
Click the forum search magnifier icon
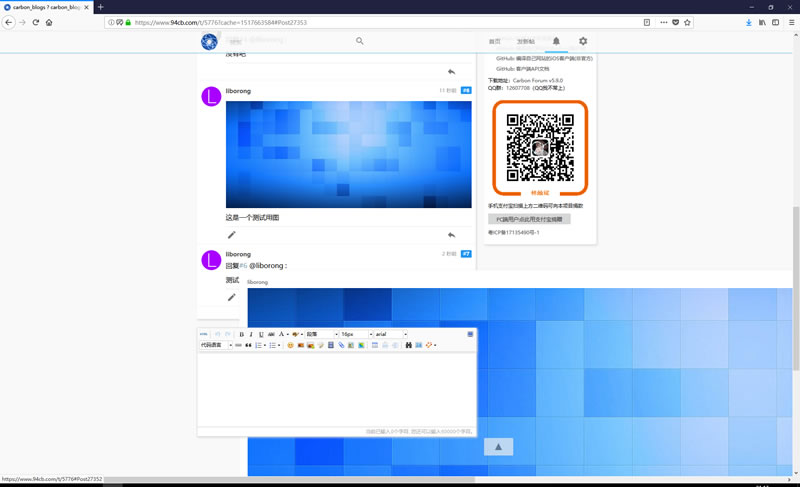click(x=360, y=41)
